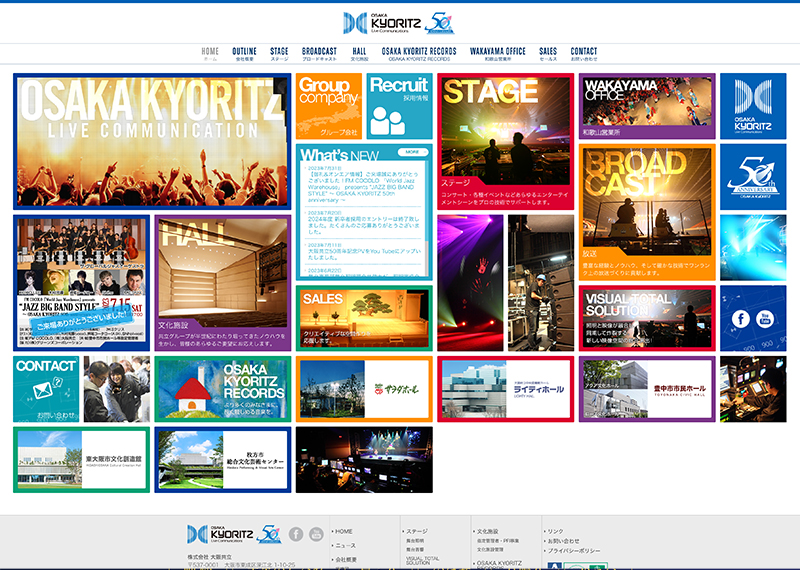Screen dimensions: 800x570
Task: Click the MORE button in What's NEW
Action: [x=411, y=152]
